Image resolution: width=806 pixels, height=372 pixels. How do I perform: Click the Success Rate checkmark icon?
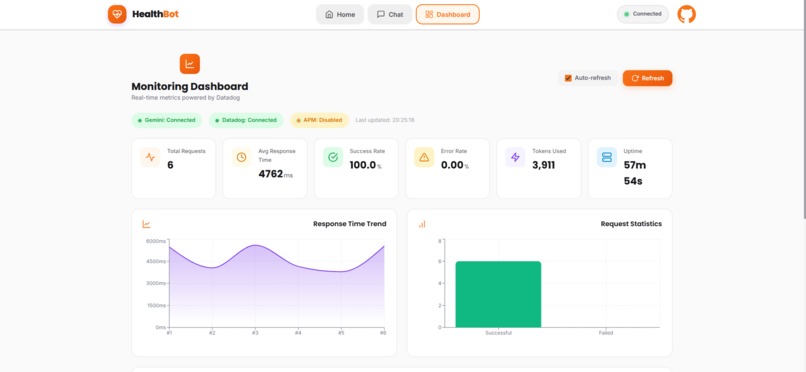tap(333, 157)
